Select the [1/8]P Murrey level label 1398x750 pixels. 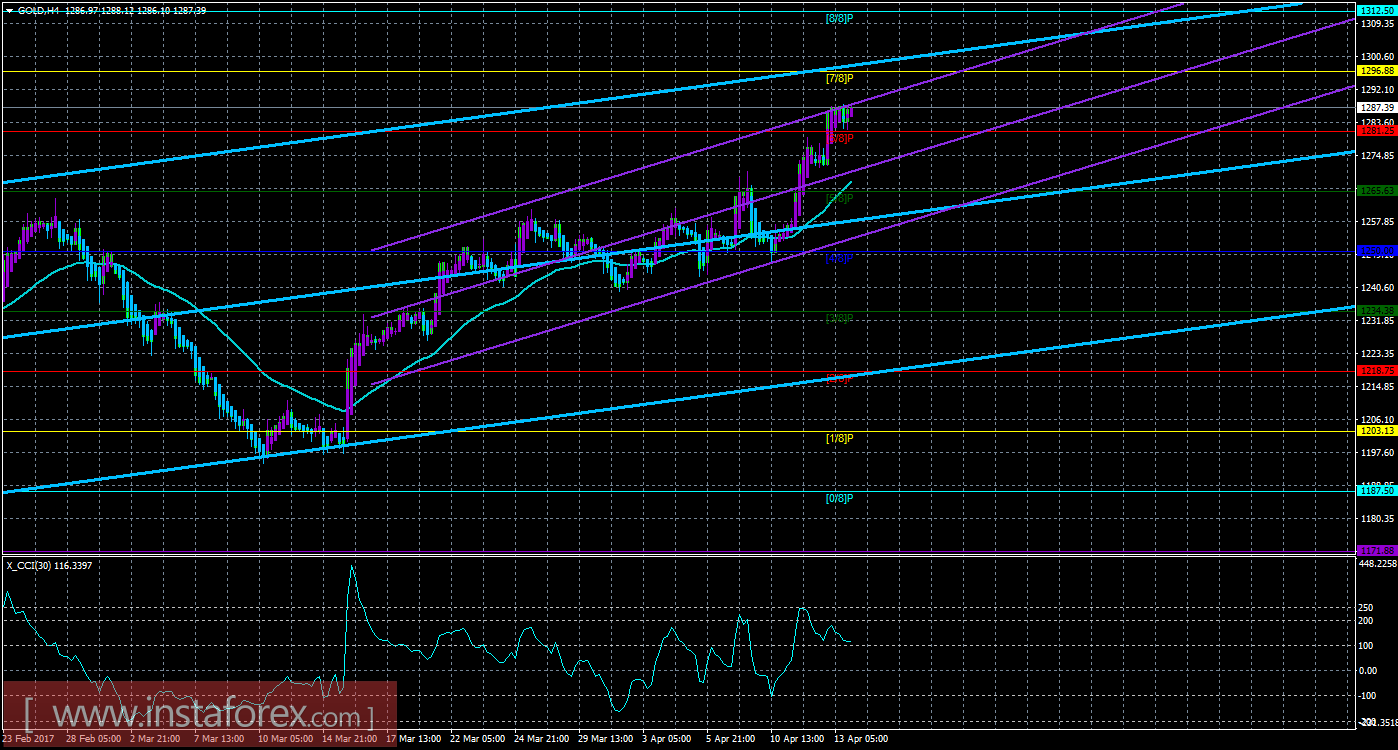pos(839,438)
